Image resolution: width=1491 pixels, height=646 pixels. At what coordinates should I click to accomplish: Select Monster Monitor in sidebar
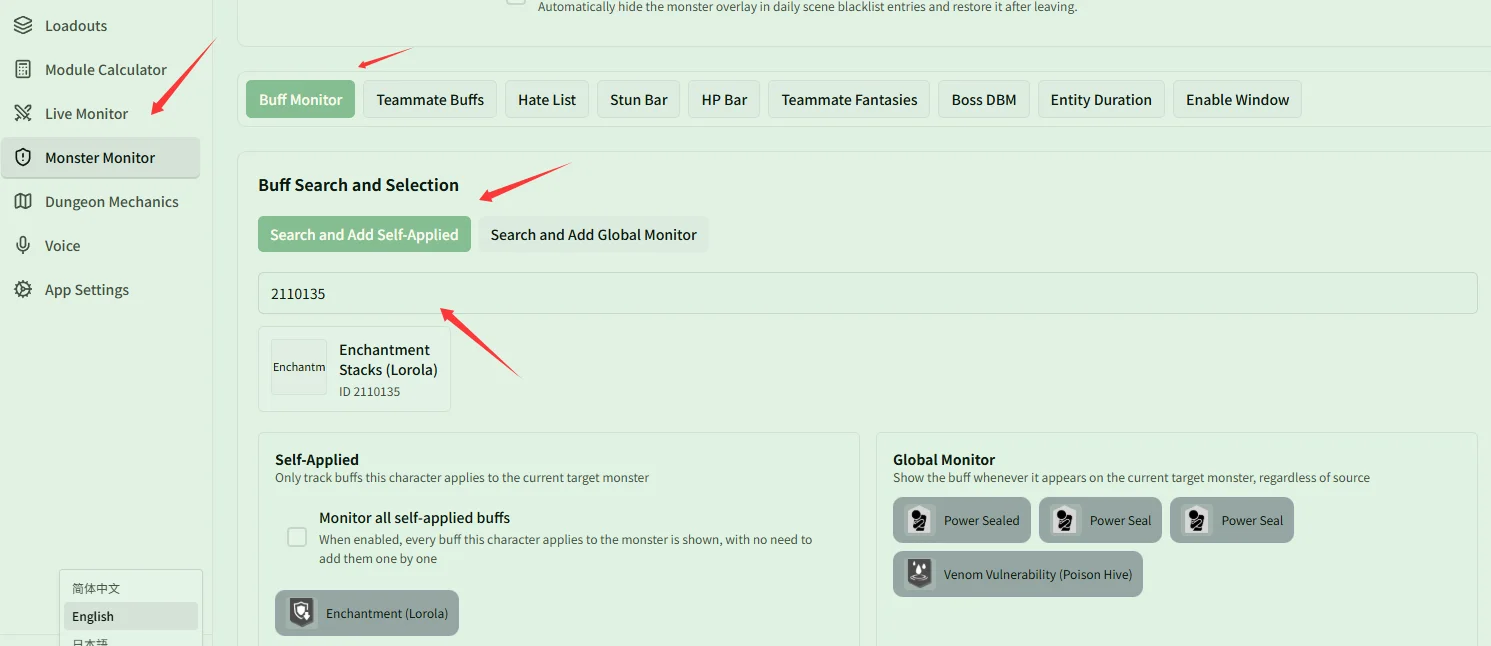coord(100,157)
